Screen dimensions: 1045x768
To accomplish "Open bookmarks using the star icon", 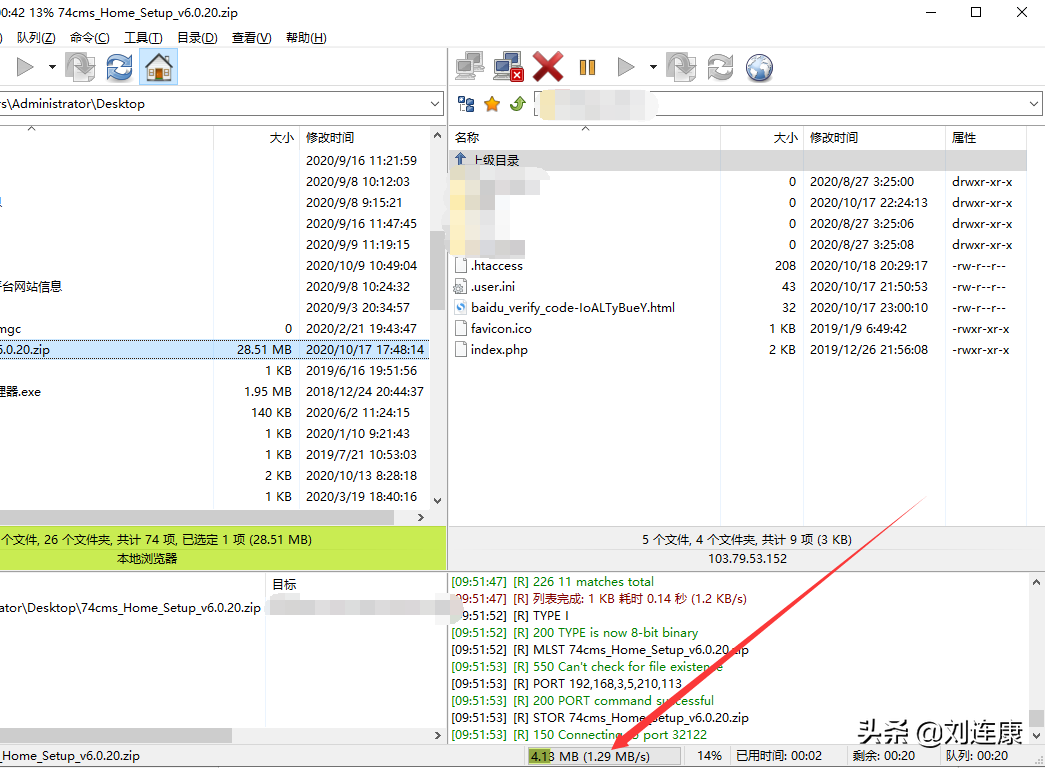I will [x=492, y=104].
